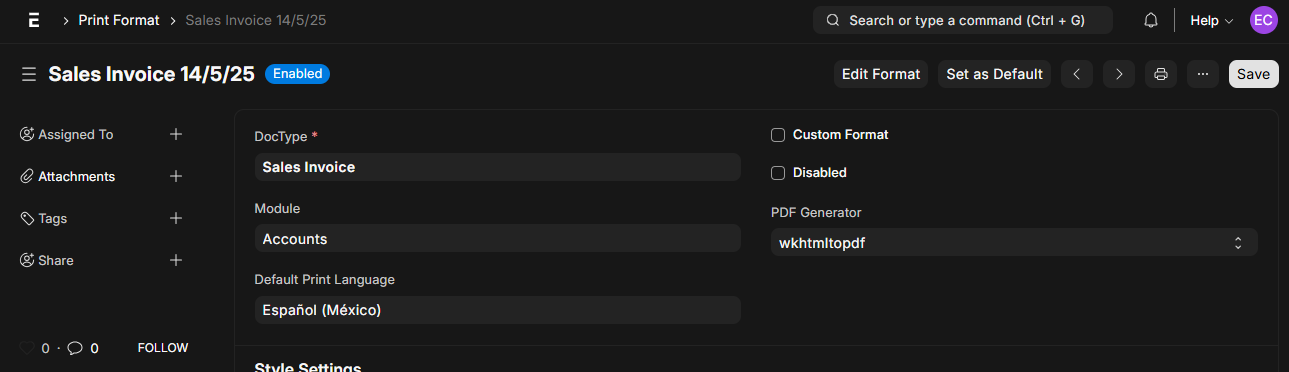1289x372 pixels.
Task: Add a tag with plus icon
Action: [x=176, y=218]
